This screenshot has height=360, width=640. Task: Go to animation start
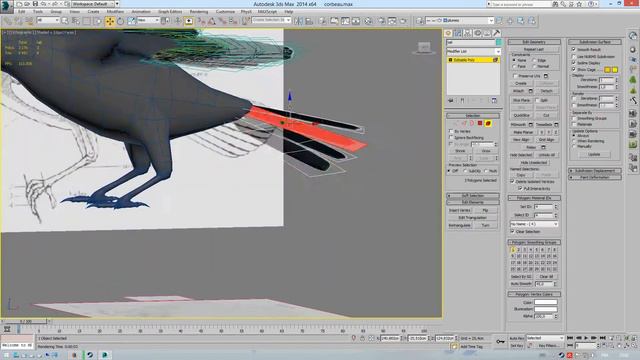coord(570,338)
